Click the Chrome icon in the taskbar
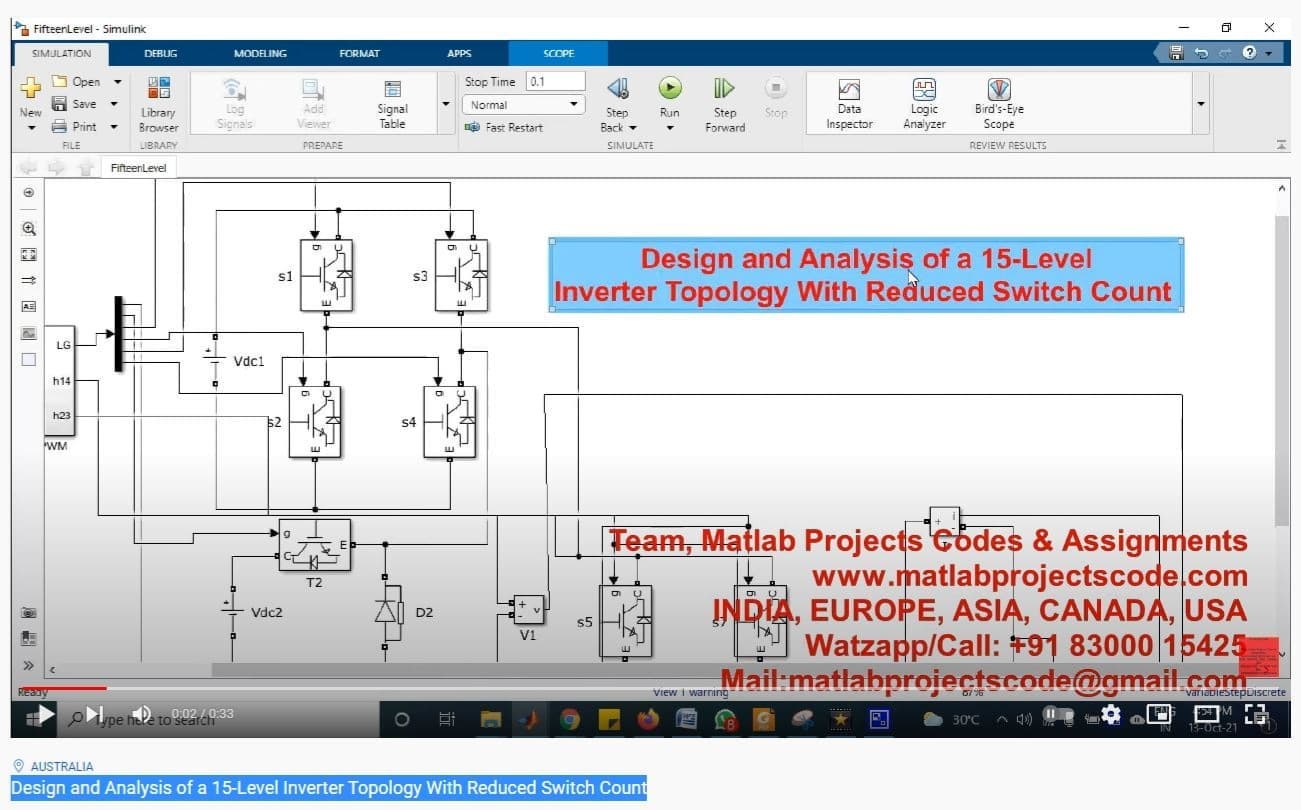This screenshot has height=810, width=1301. point(570,718)
